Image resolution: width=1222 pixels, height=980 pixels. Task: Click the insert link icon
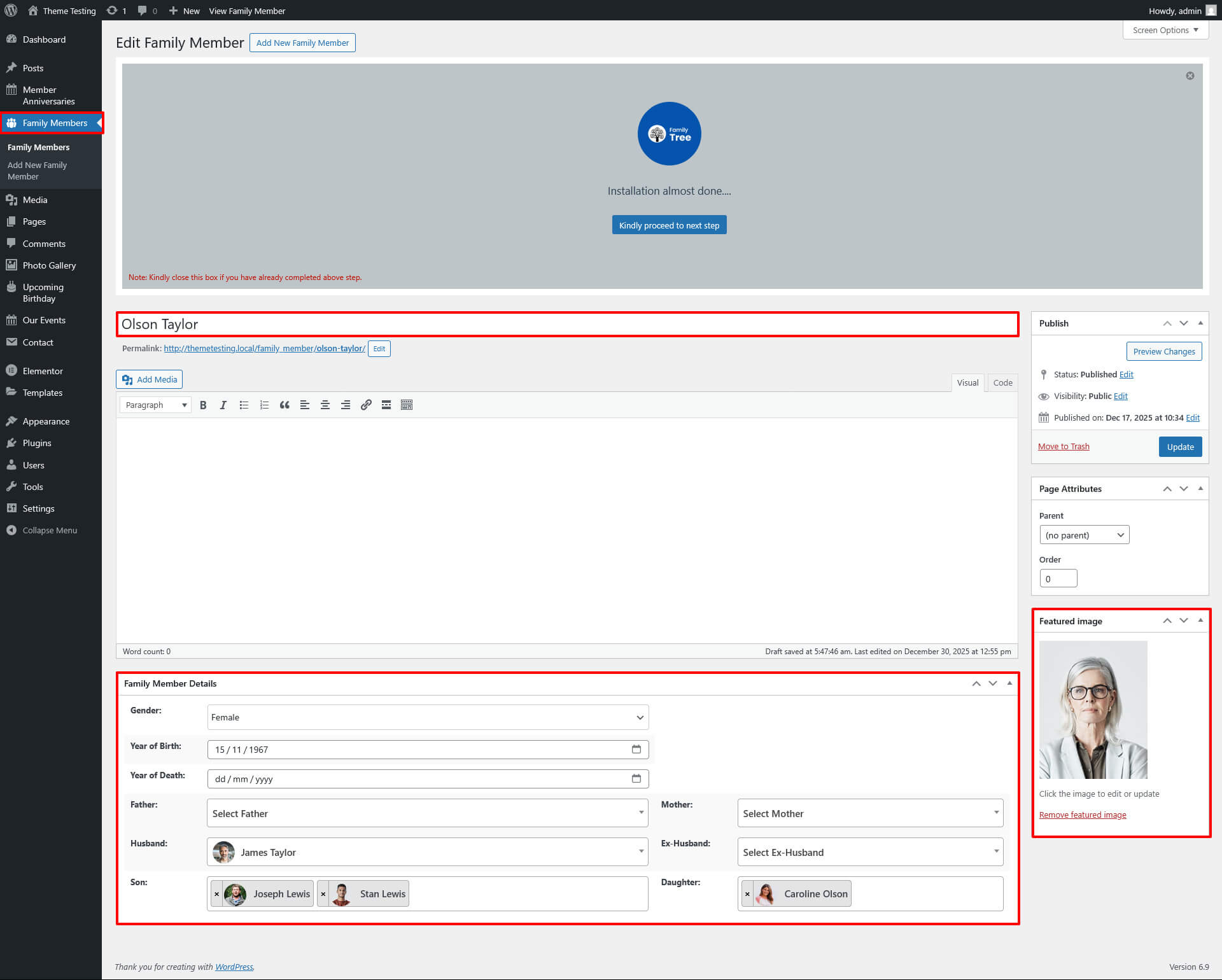click(366, 405)
